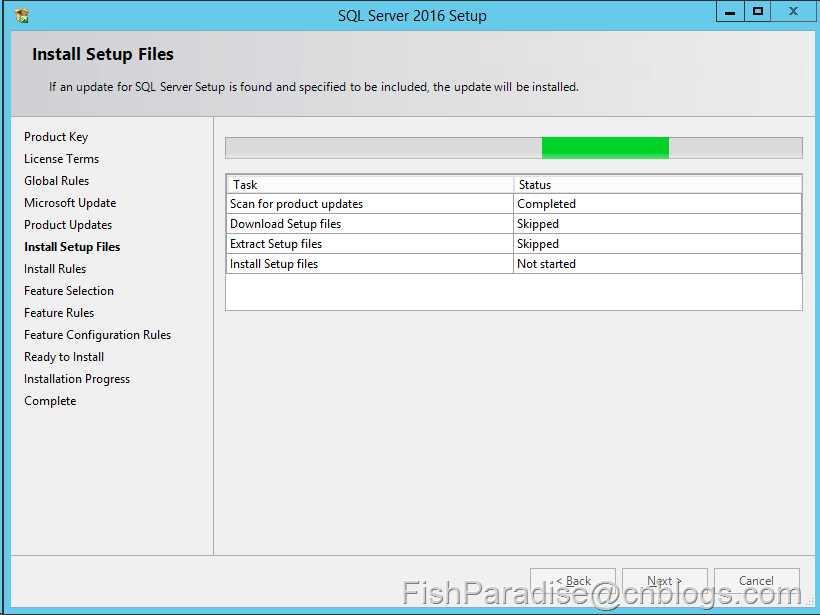This screenshot has height=615, width=820.
Task: Go to the Ready to Install step
Action: click(64, 357)
